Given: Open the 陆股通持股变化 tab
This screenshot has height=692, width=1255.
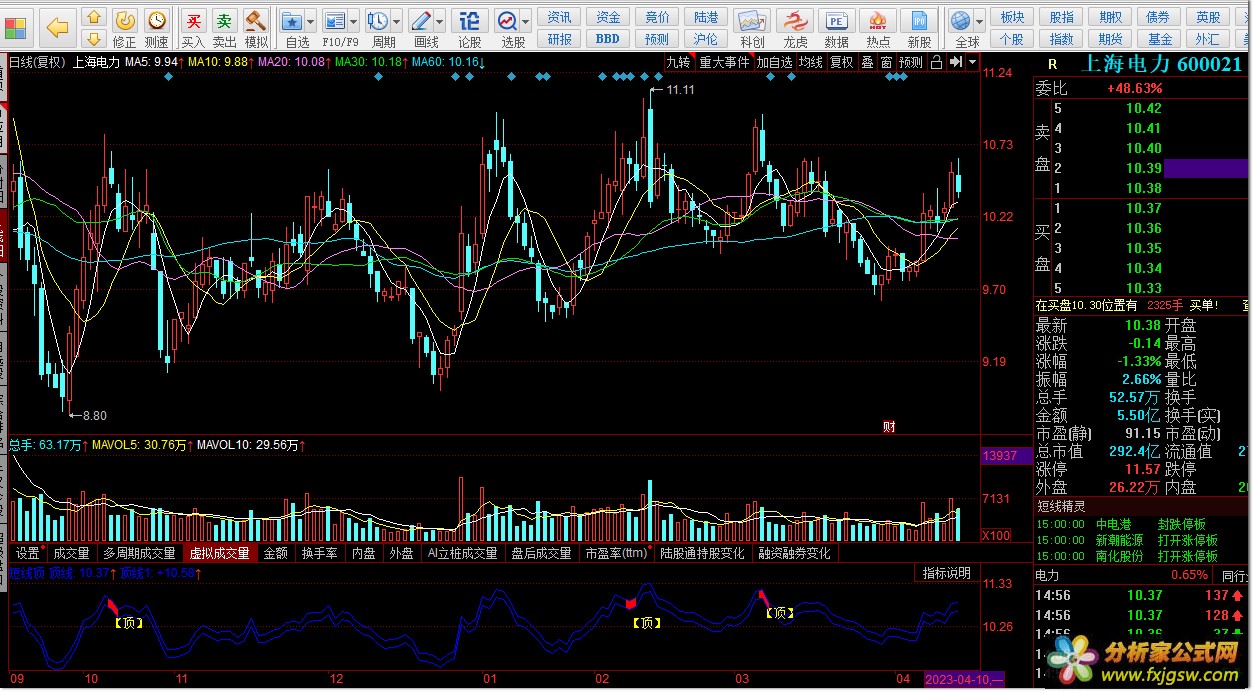Looking at the screenshot, I should [x=702, y=553].
